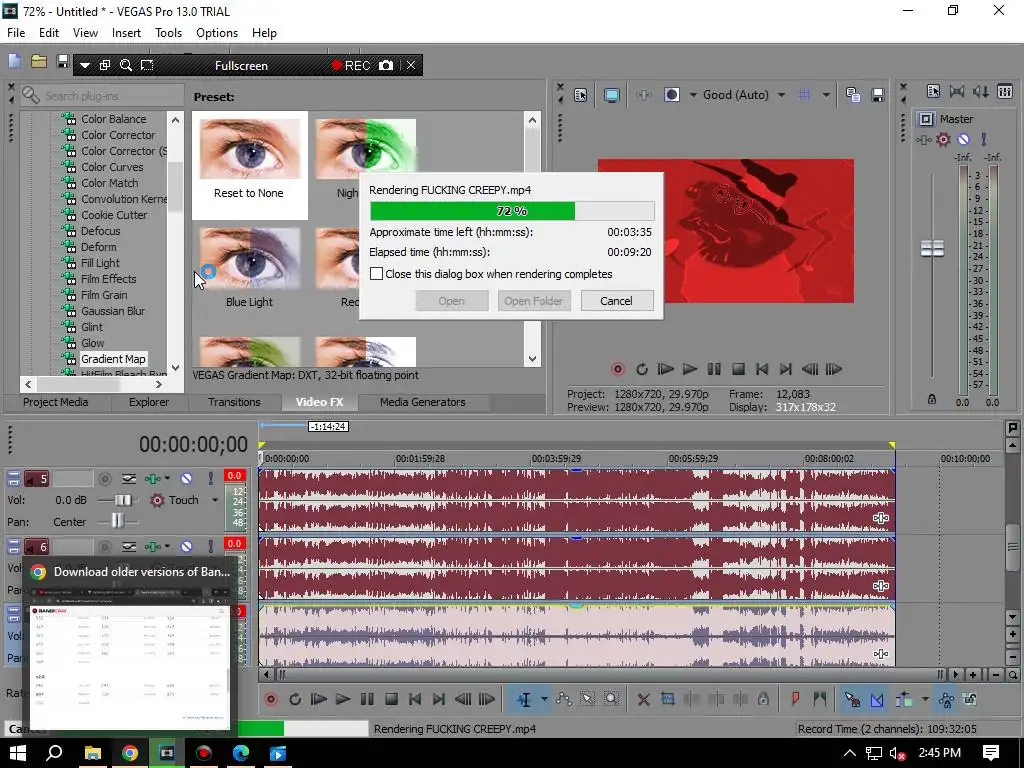Toggle loop playback in preview transport

[642, 369]
